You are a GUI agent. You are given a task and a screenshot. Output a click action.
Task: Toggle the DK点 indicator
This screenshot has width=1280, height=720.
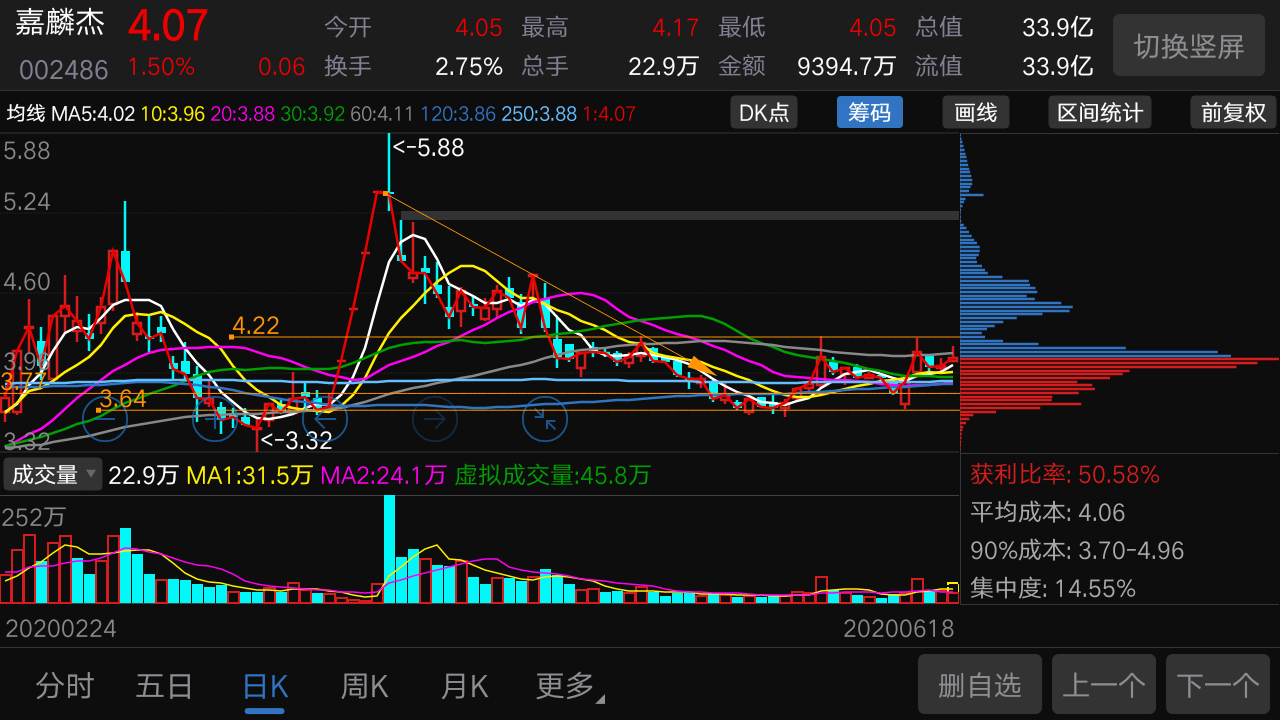tap(764, 113)
